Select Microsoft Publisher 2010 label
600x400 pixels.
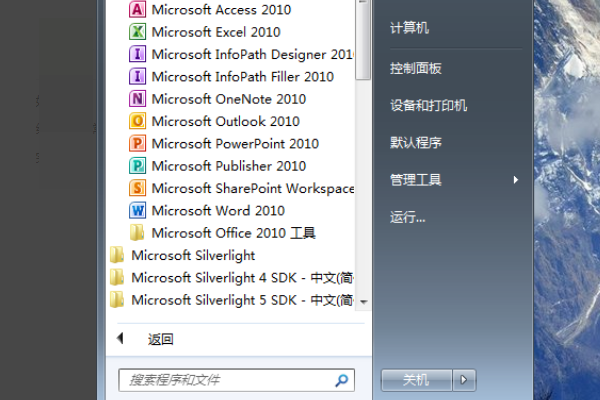point(229,166)
